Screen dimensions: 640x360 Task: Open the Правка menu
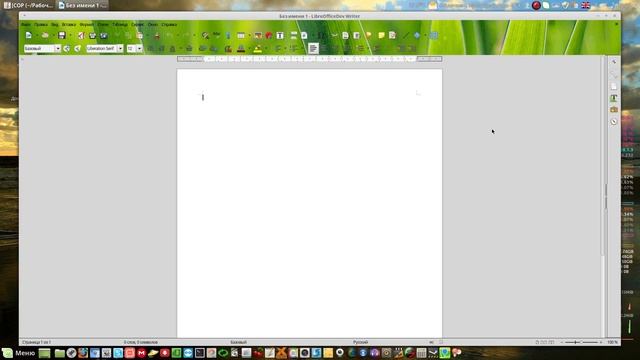(41, 24)
